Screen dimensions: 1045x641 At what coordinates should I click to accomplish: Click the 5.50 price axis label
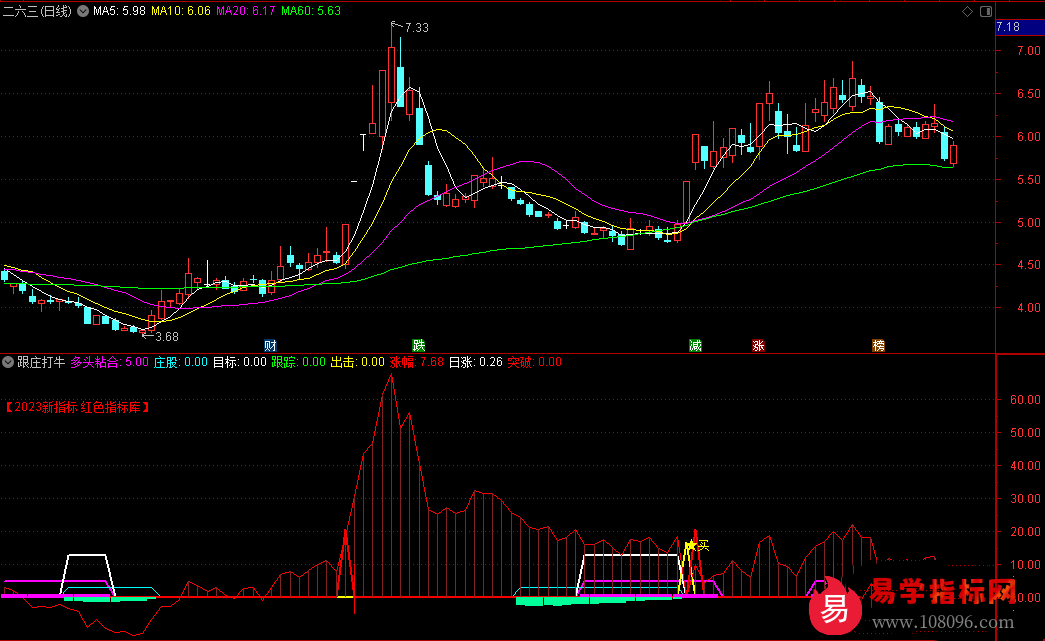[1028, 180]
